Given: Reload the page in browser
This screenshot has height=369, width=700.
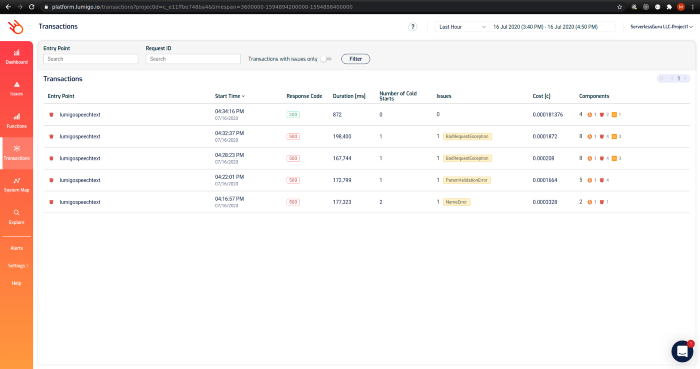Looking at the screenshot, I should pos(31,7).
